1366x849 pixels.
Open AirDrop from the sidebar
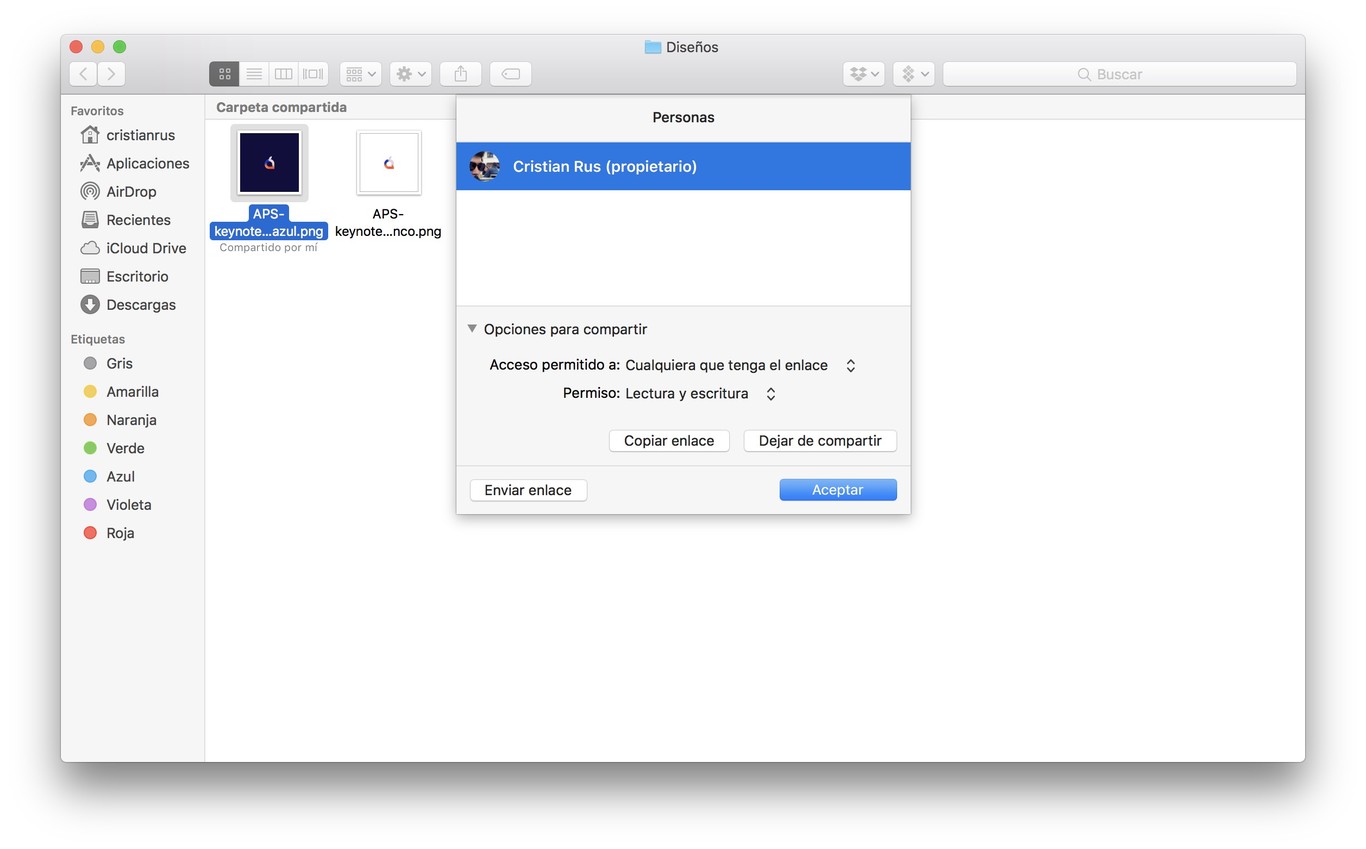coord(131,192)
